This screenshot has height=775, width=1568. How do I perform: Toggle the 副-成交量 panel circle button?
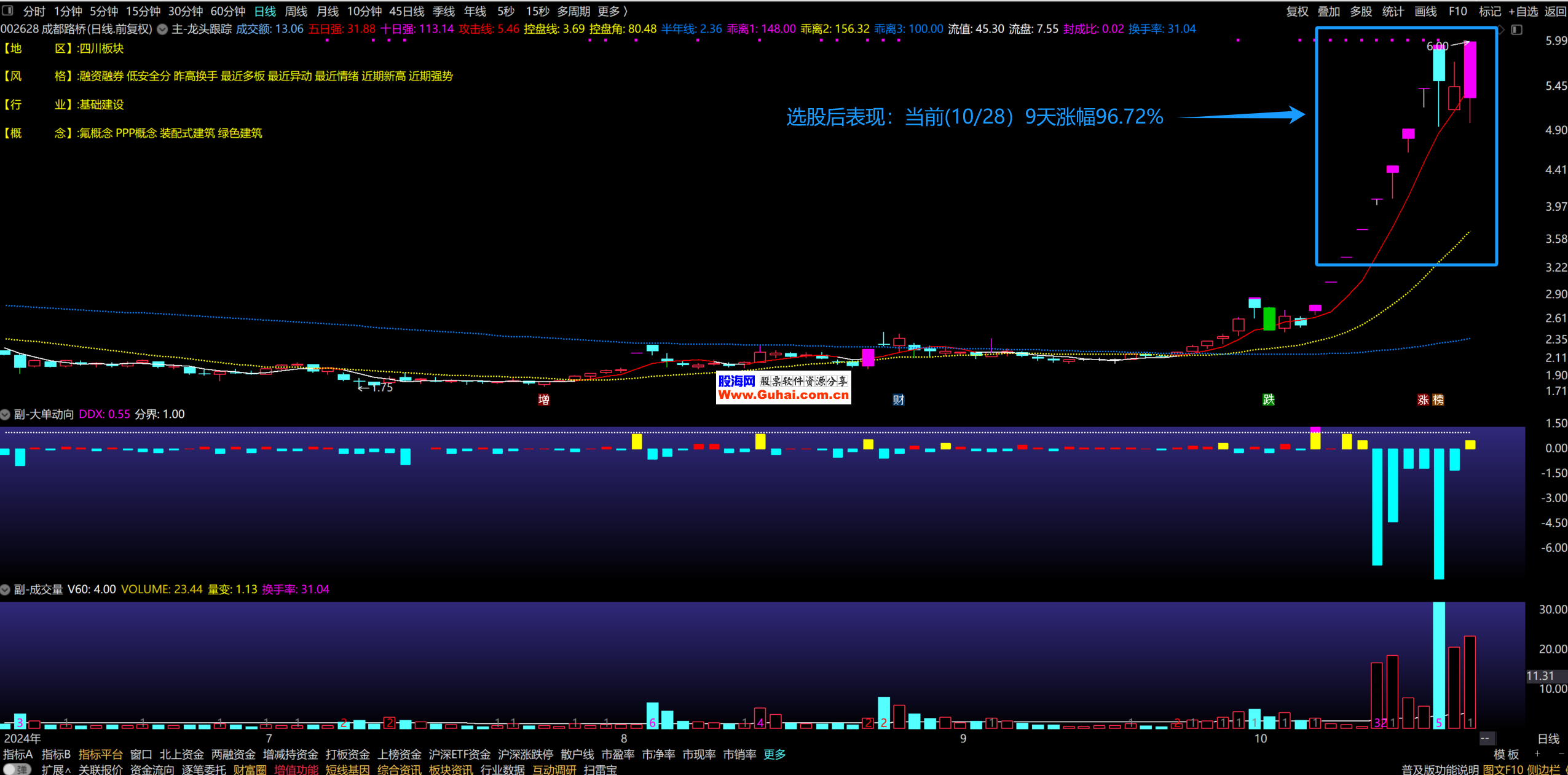tap(6, 589)
